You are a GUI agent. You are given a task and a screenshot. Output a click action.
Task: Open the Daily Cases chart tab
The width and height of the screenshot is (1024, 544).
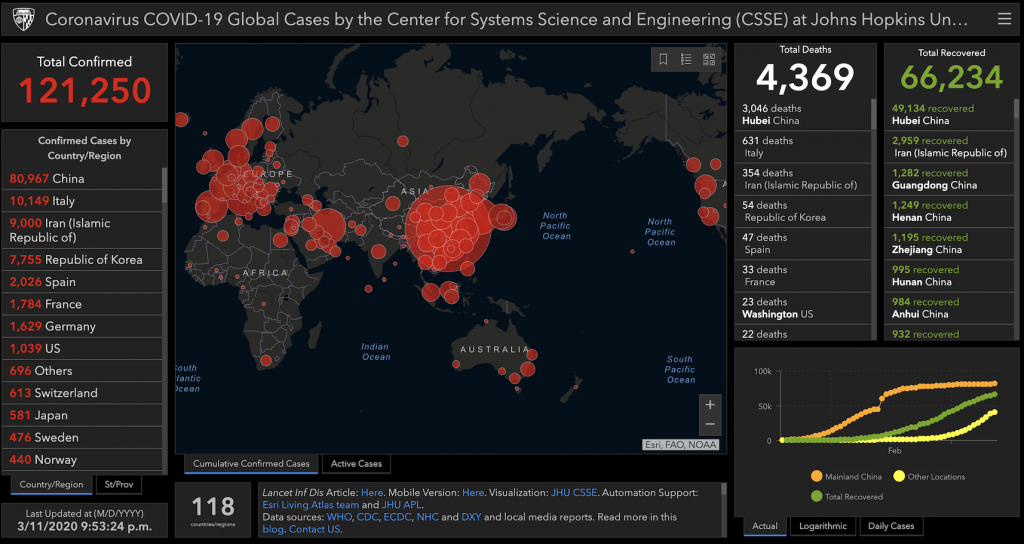(891, 526)
